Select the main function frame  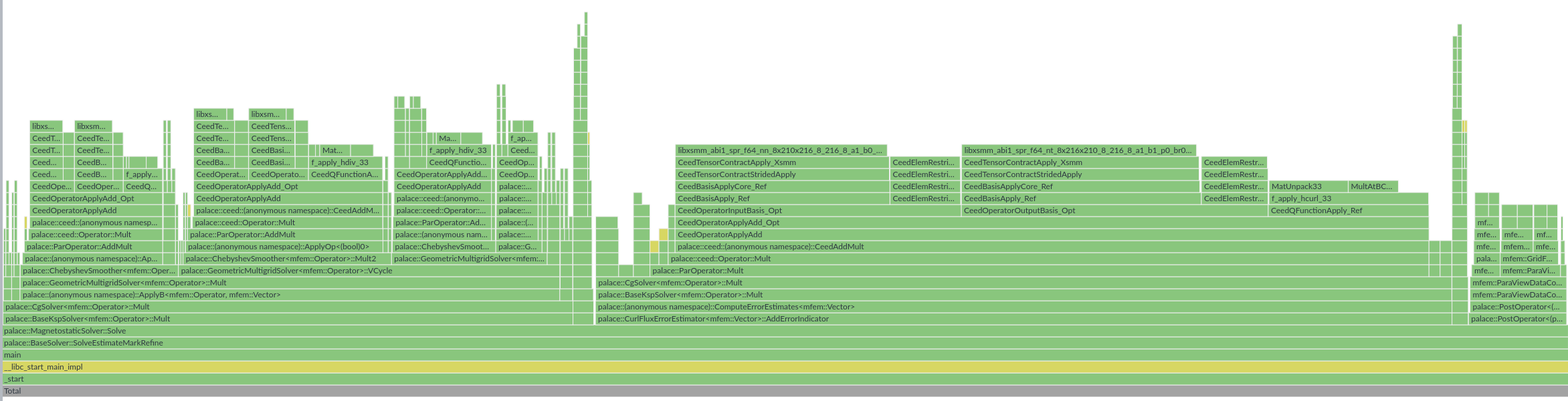pos(784,355)
